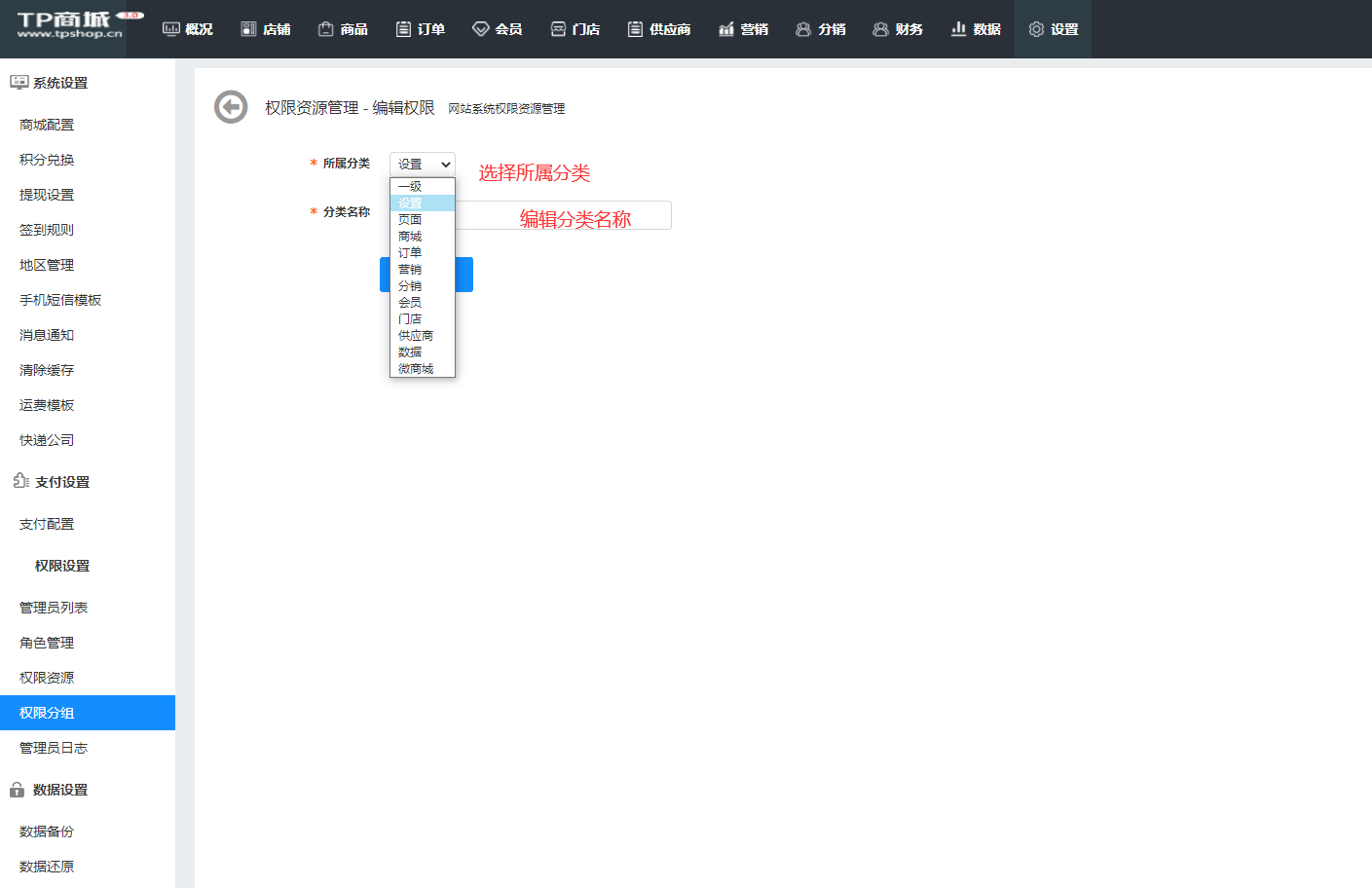This screenshot has width=1372, height=888.
Task: Open the 订单 orders menu
Action: [x=421, y=29]
